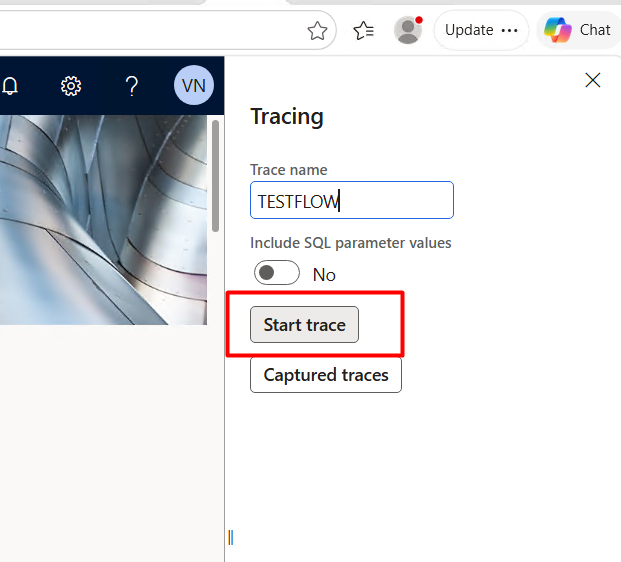The image size is (621, 562).
Task: Open the browser favorites list
Action: click(364, 30)
